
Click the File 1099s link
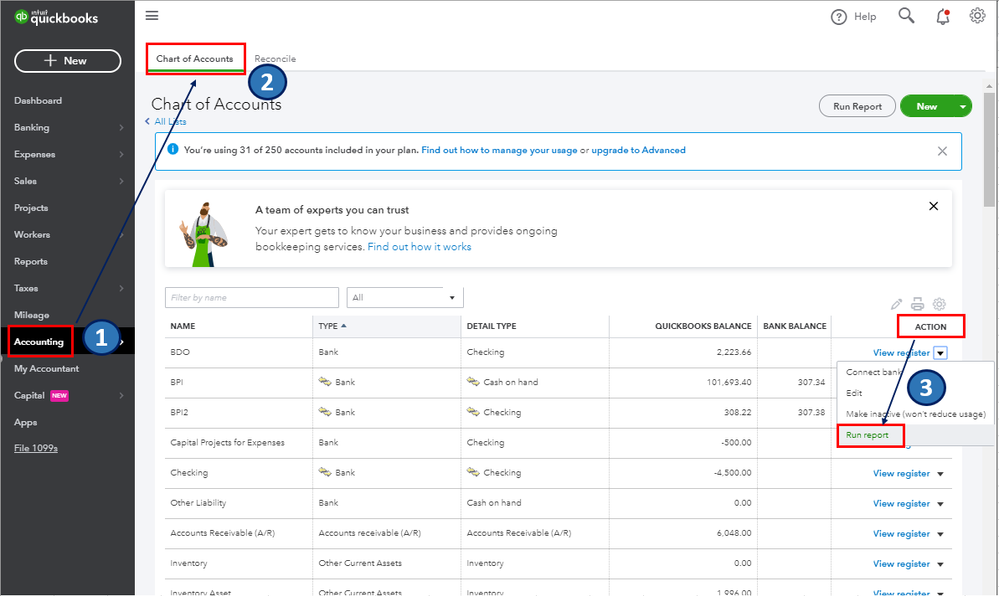[x=36, y=448]
